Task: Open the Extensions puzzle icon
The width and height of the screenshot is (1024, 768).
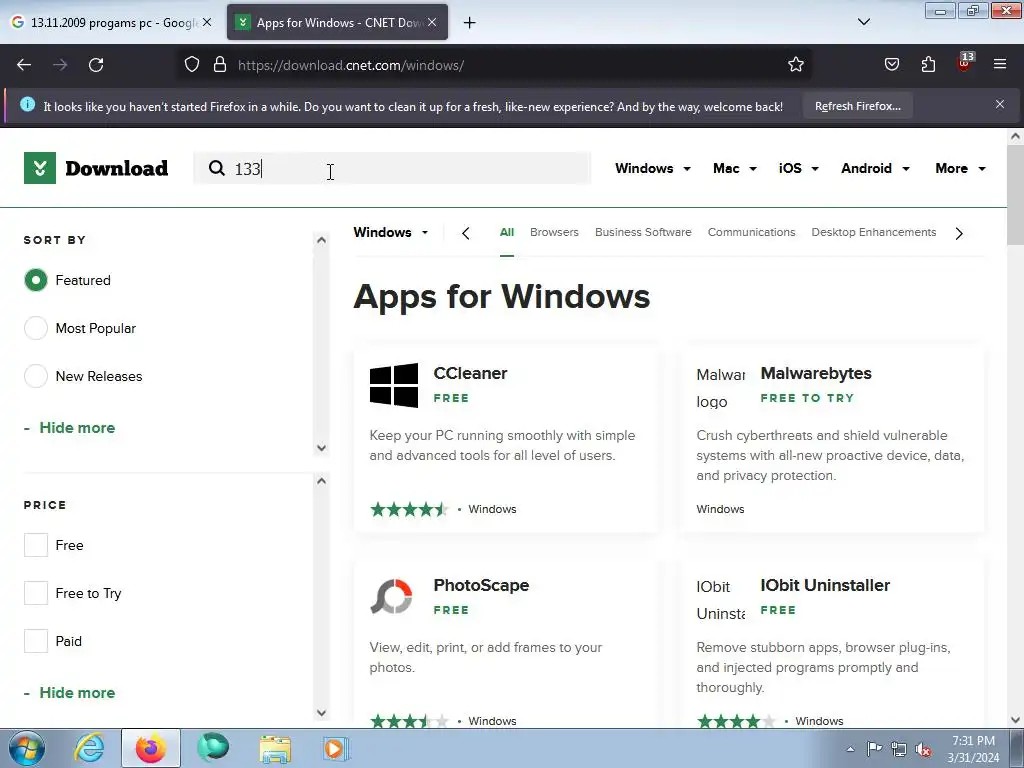Action: [928, 65]
